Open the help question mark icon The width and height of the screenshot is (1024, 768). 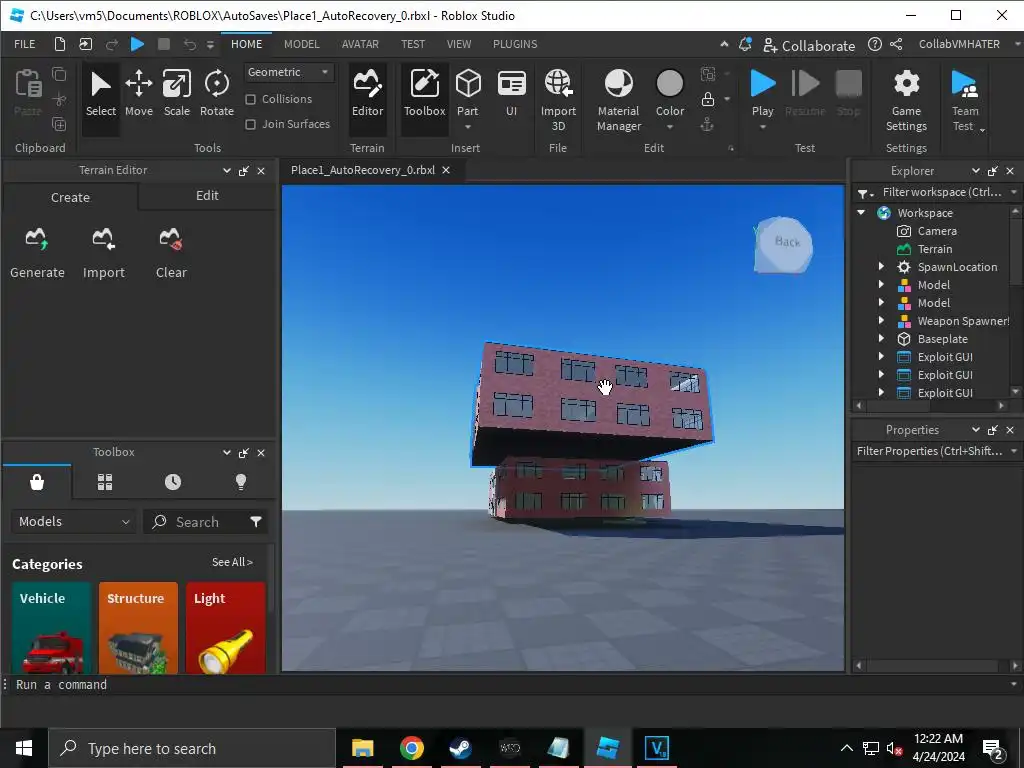point(874,44)
